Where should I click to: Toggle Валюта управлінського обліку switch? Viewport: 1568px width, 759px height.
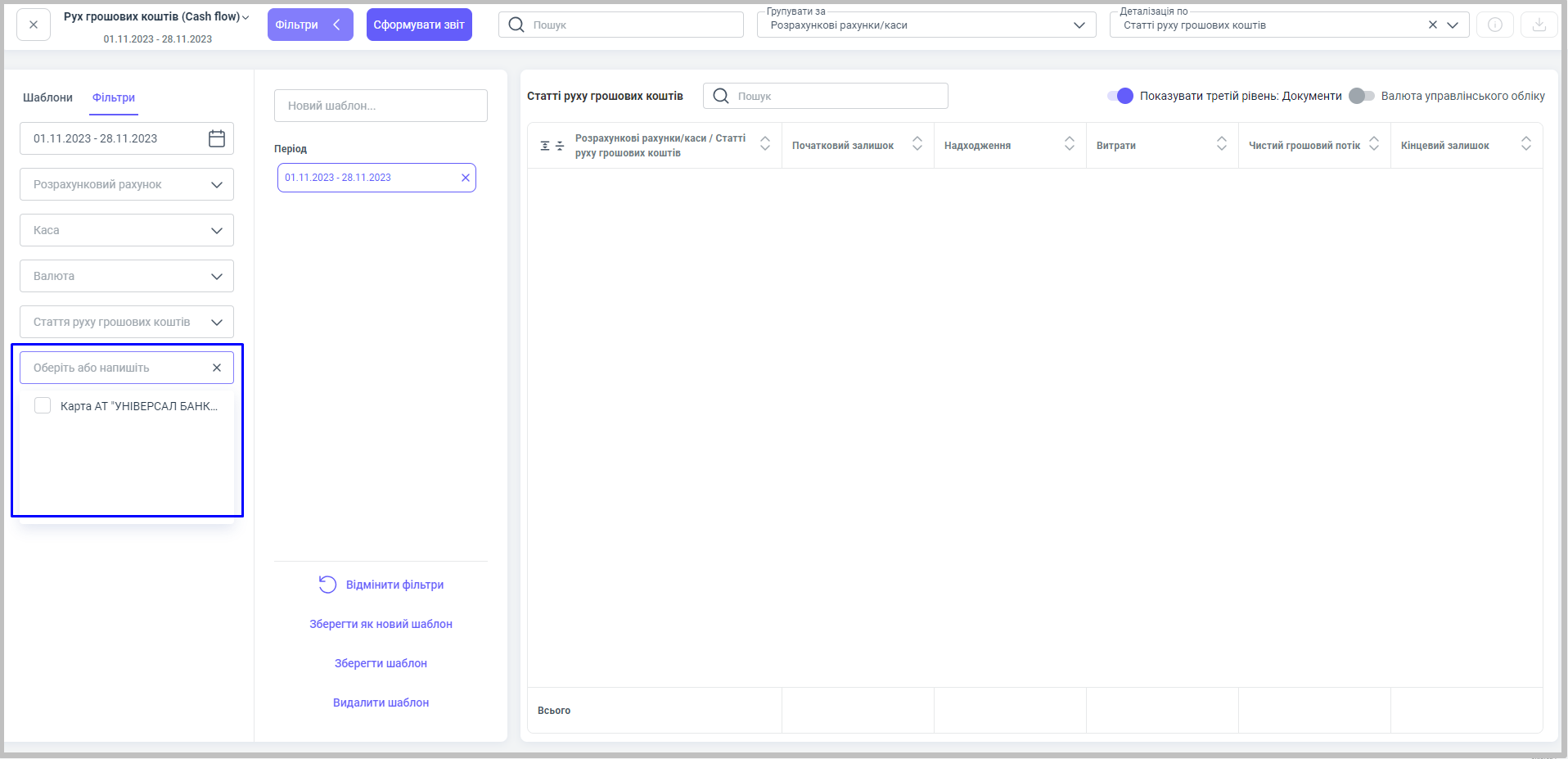pyautogui.click(x=1362, y=96)
